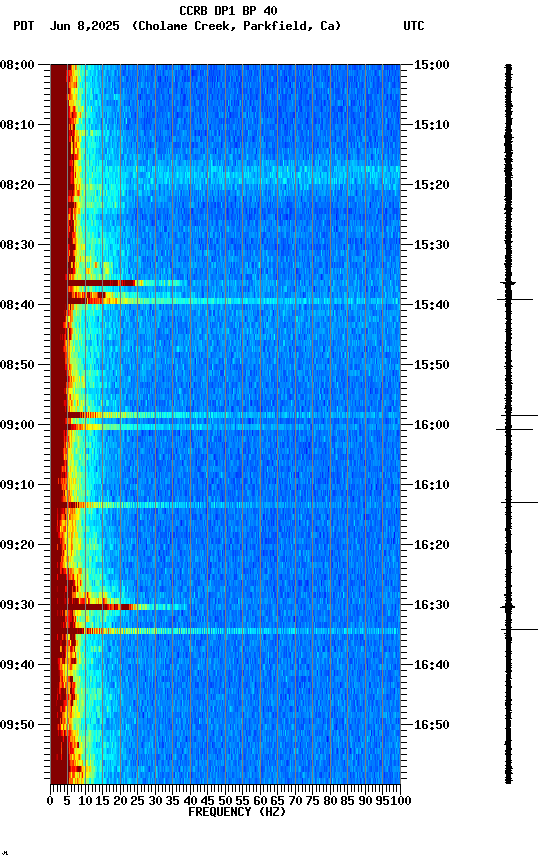552x864 pixels.
Task: Click the '09:20' PDT time label
Action: (x=17, y=545)
